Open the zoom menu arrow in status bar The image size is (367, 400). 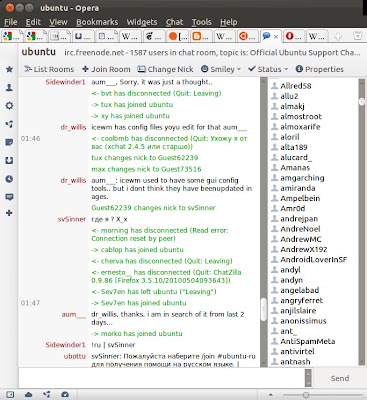[270, 395]
